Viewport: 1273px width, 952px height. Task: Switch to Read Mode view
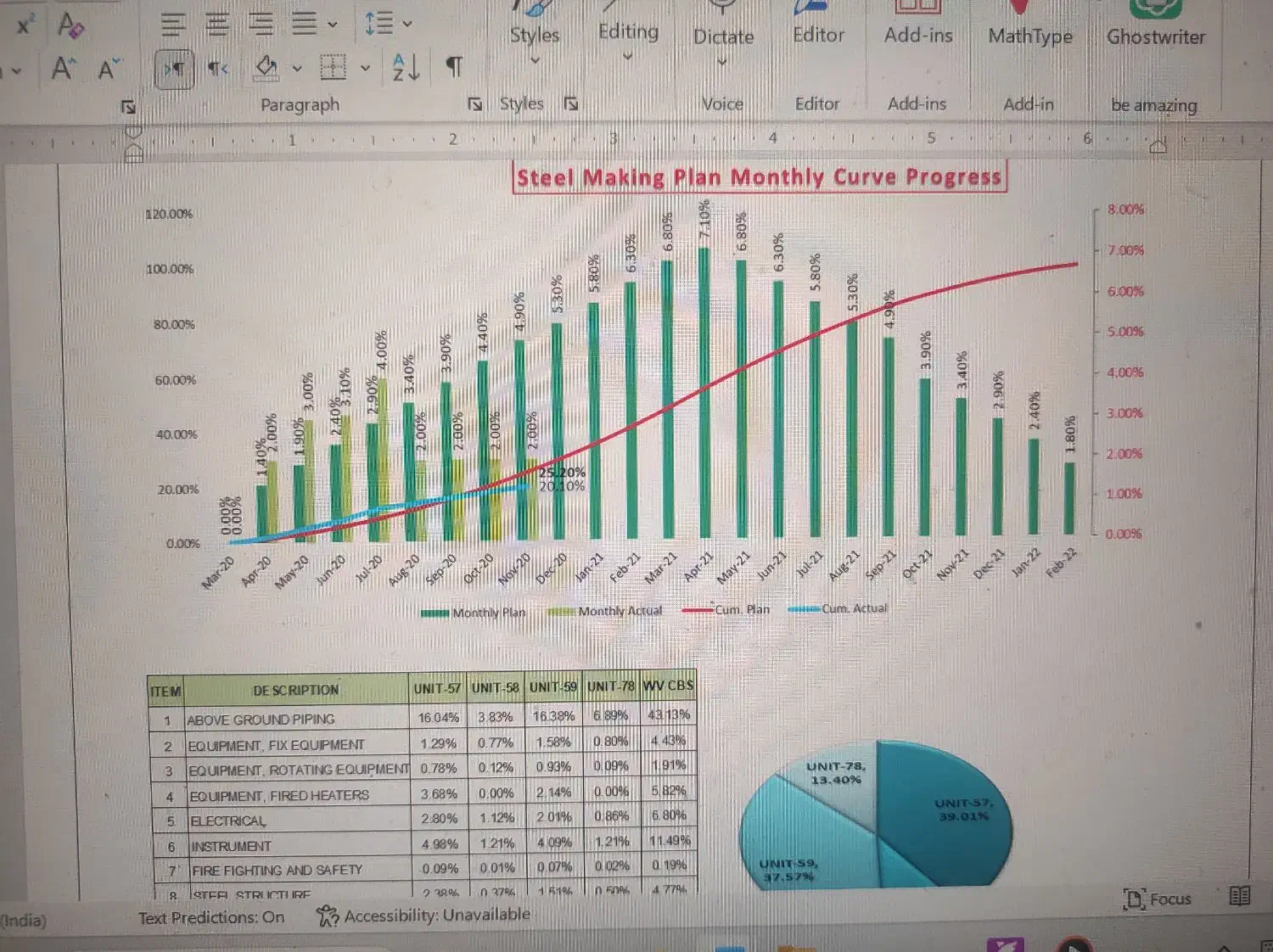pos(1240,896)
